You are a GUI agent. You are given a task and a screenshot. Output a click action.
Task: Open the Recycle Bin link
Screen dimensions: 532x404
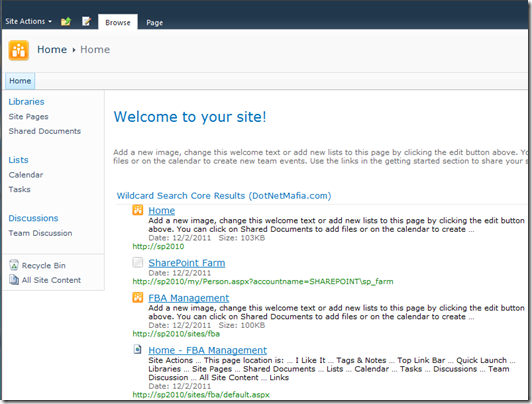[44, 266]
